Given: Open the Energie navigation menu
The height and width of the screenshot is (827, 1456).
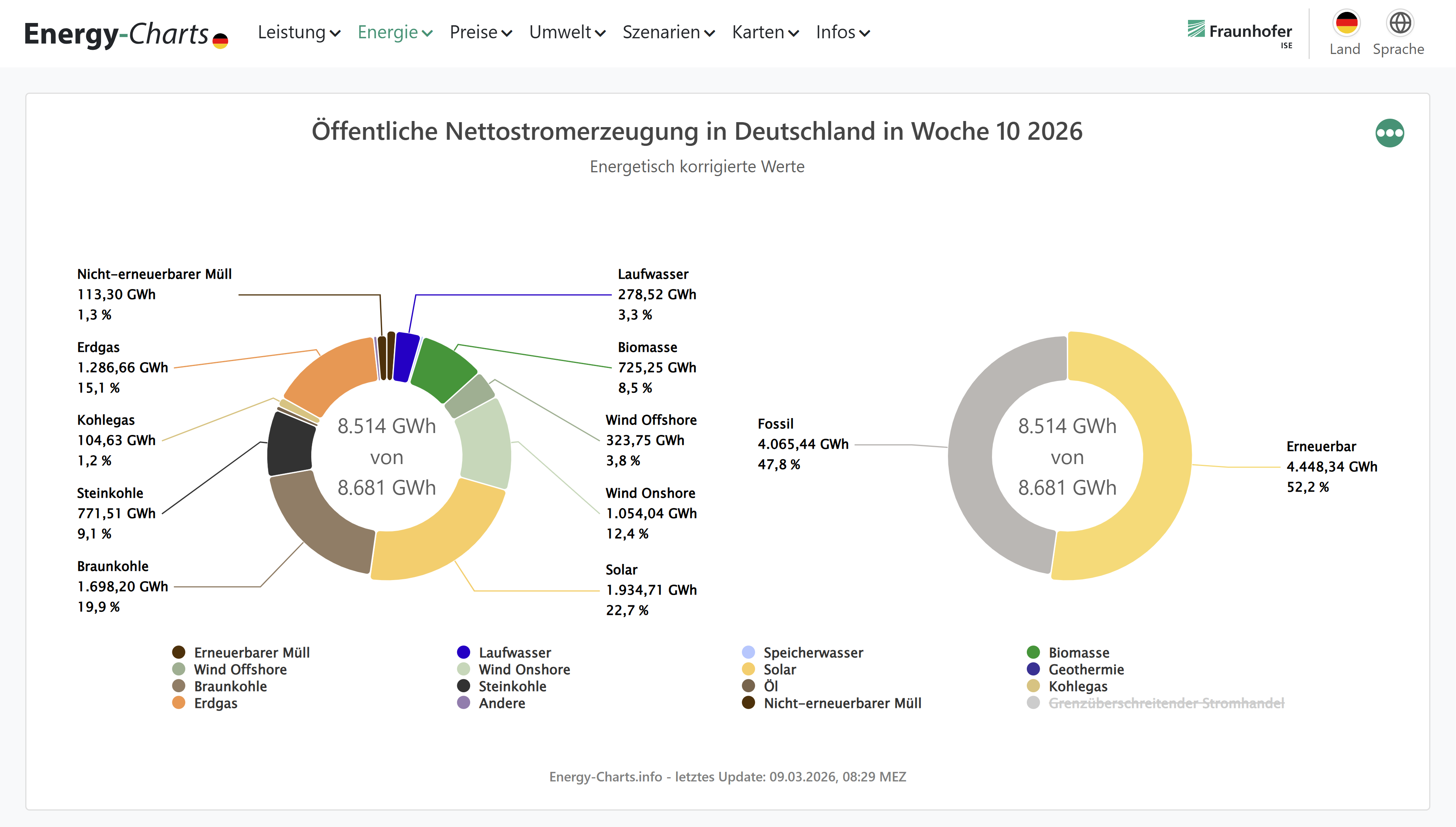Looking at the screenshot, I should point(395,33).
